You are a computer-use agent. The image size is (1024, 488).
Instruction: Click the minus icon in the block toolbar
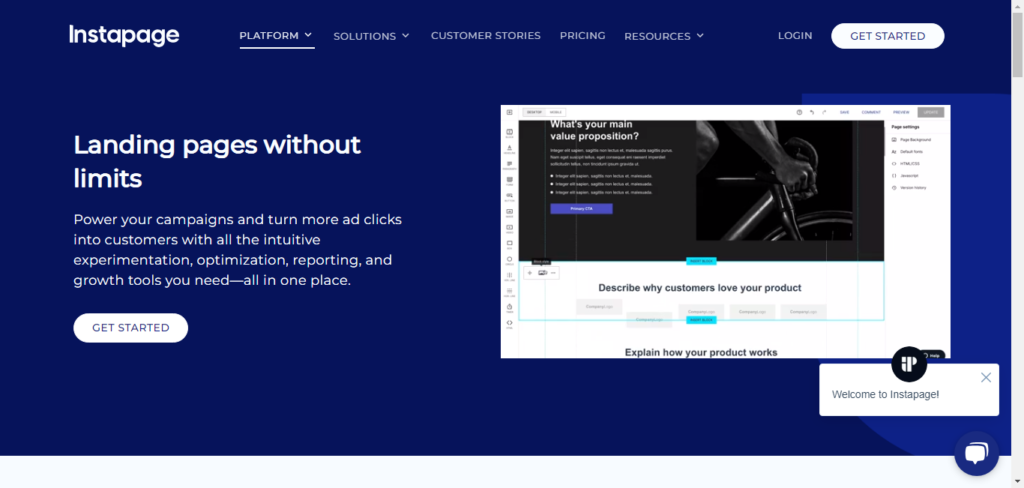click(x=554, y=272)
